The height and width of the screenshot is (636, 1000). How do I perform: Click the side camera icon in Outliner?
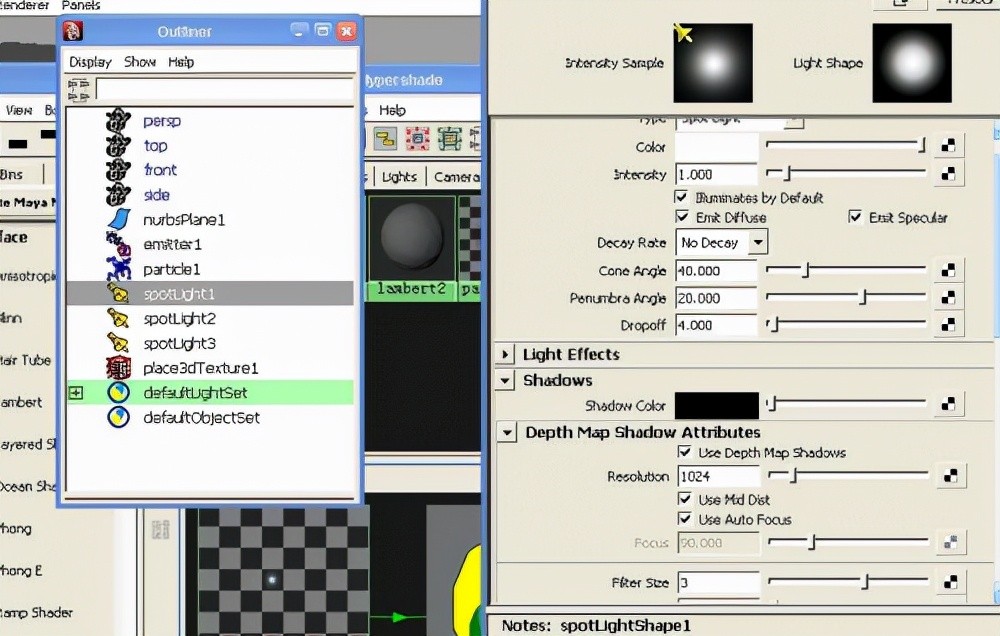click(x=118, y=195)
